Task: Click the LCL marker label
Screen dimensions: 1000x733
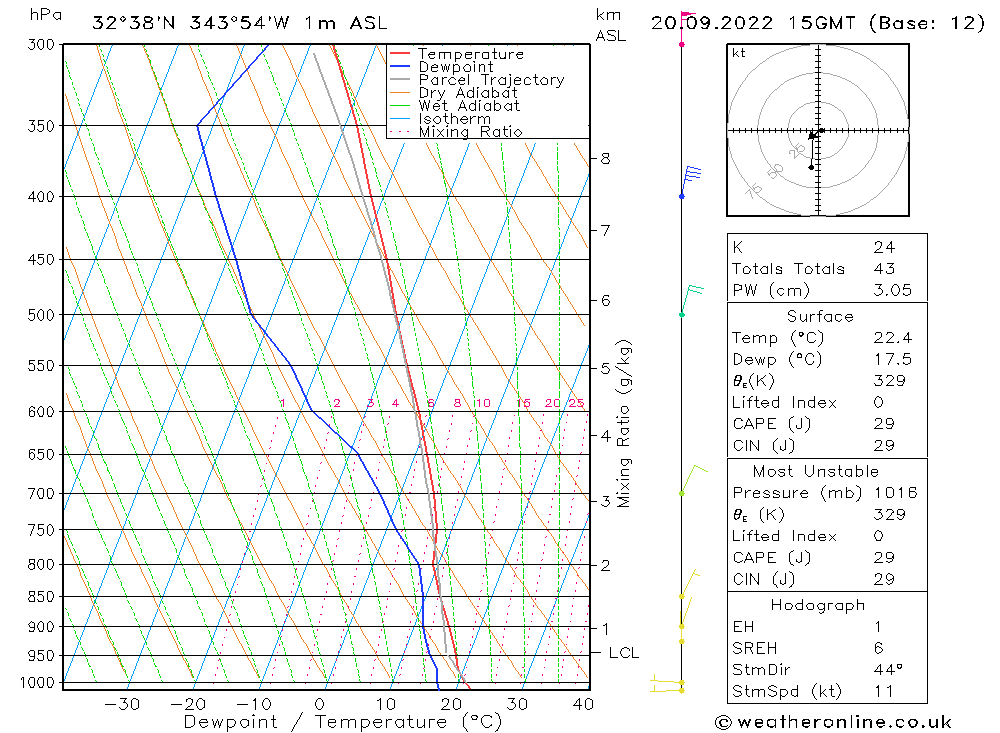Action: tap(624, 653)
